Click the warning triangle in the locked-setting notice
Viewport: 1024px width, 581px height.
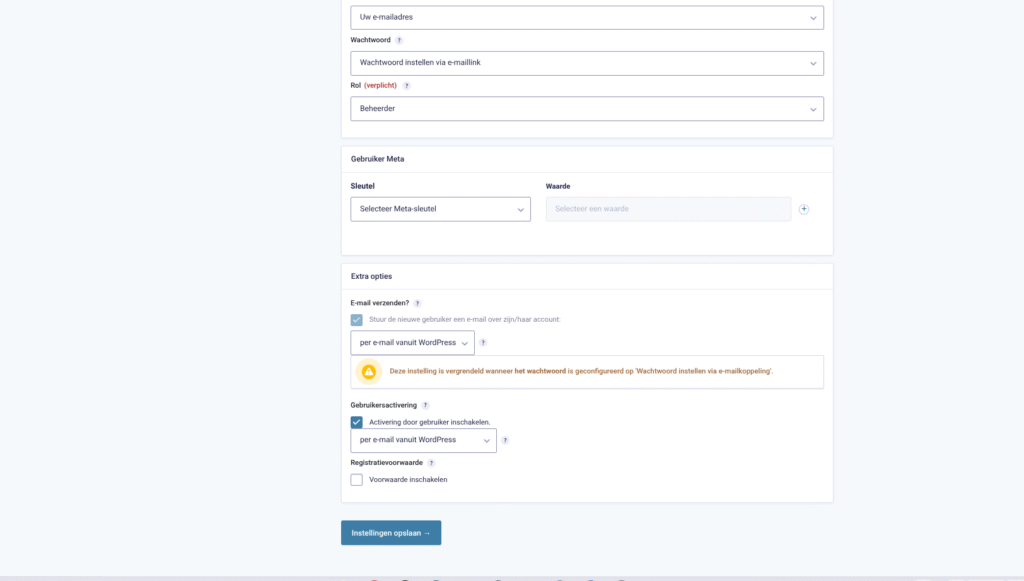click(x=369, y=371)
